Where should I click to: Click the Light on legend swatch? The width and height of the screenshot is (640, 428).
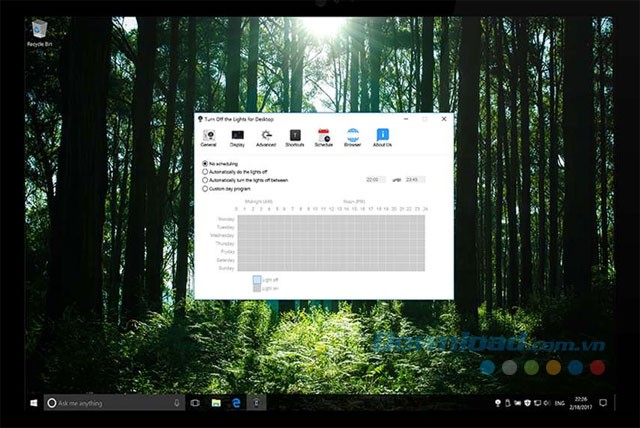[x=257, y=287]
